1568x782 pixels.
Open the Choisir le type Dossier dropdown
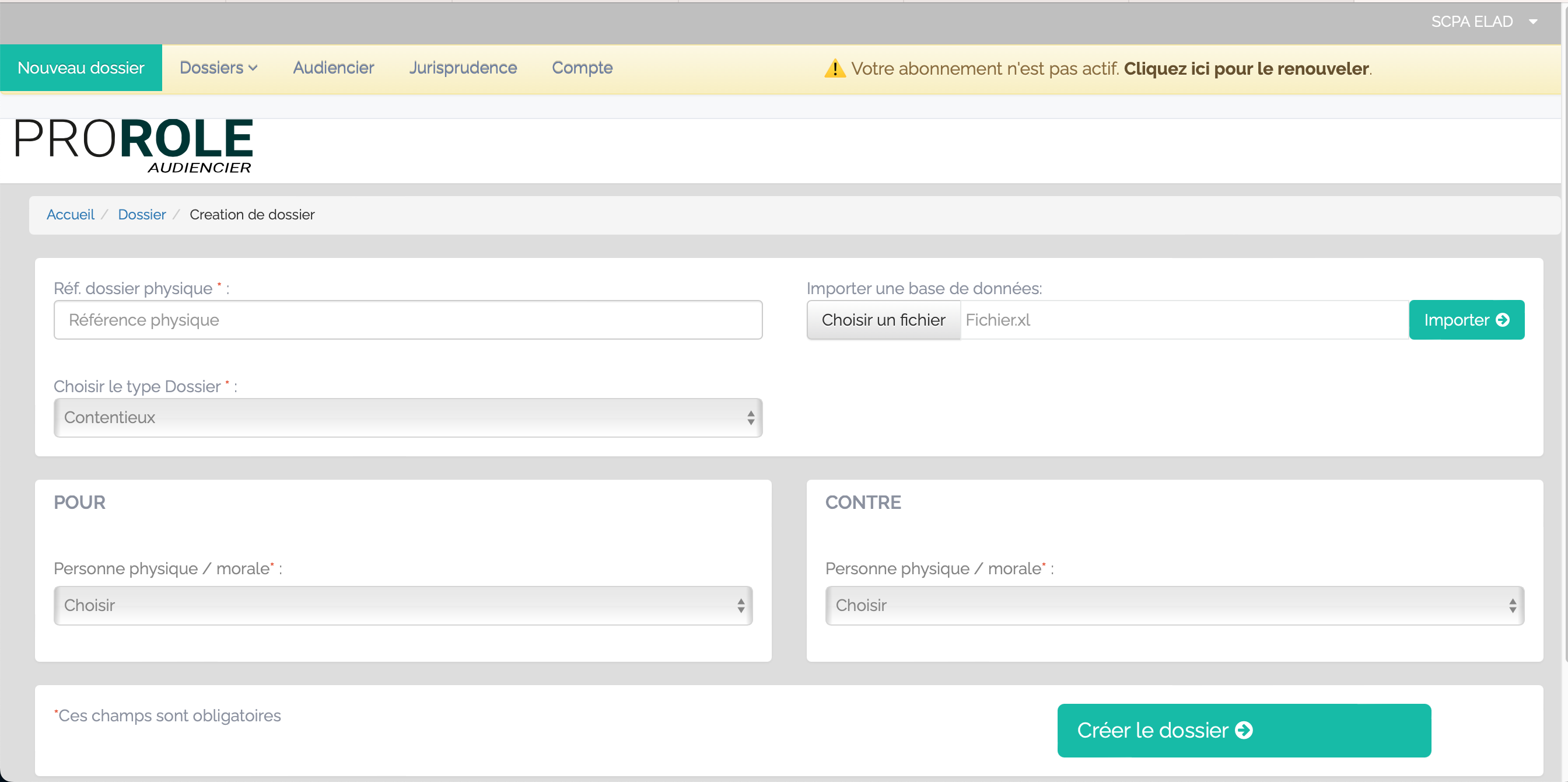point(408,418)
